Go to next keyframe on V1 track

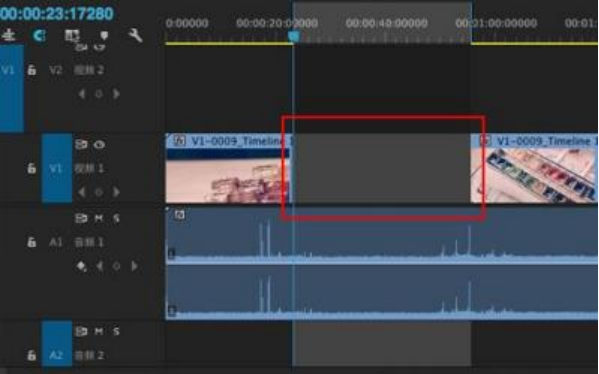[x=116, y=192]
